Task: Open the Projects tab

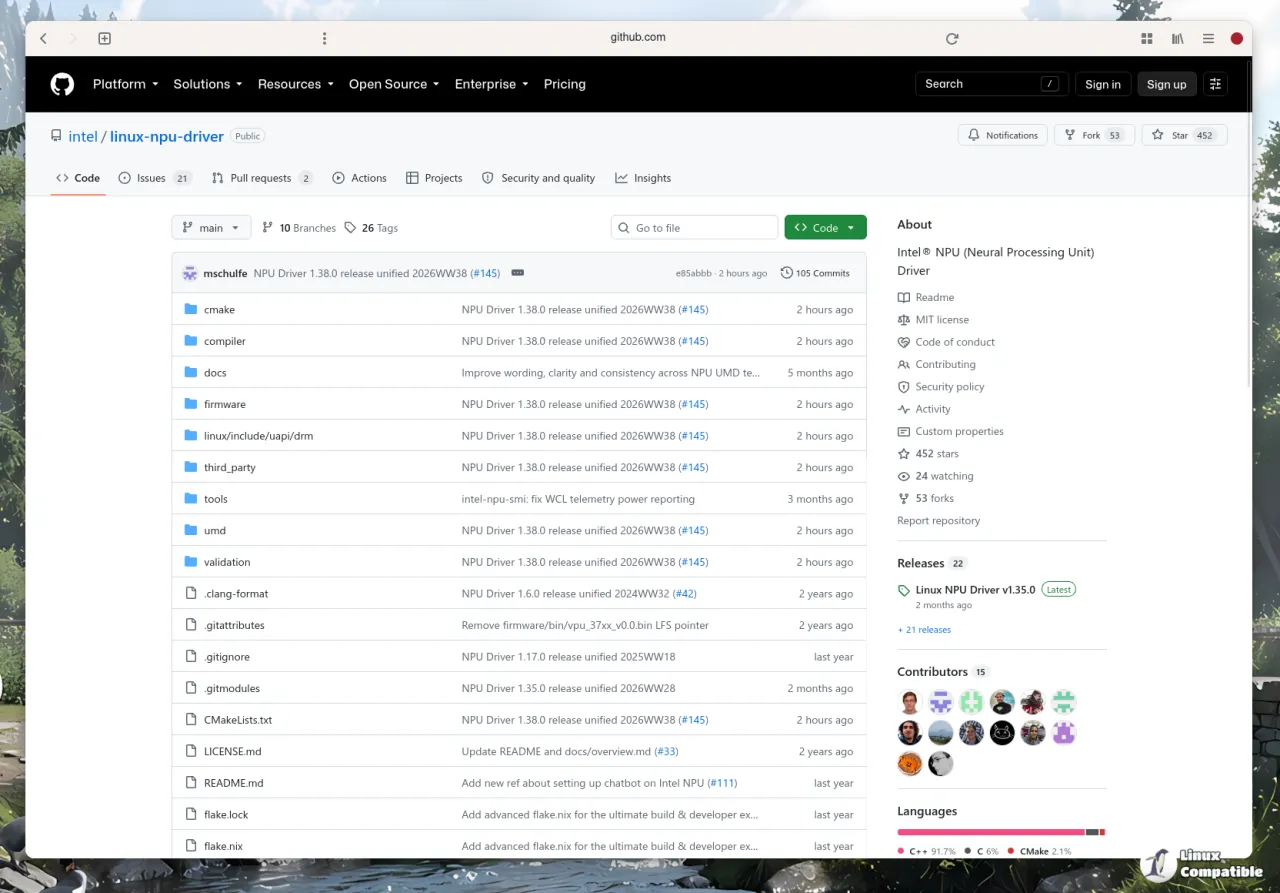Action: pyautogui.click(x=434, y=178)
